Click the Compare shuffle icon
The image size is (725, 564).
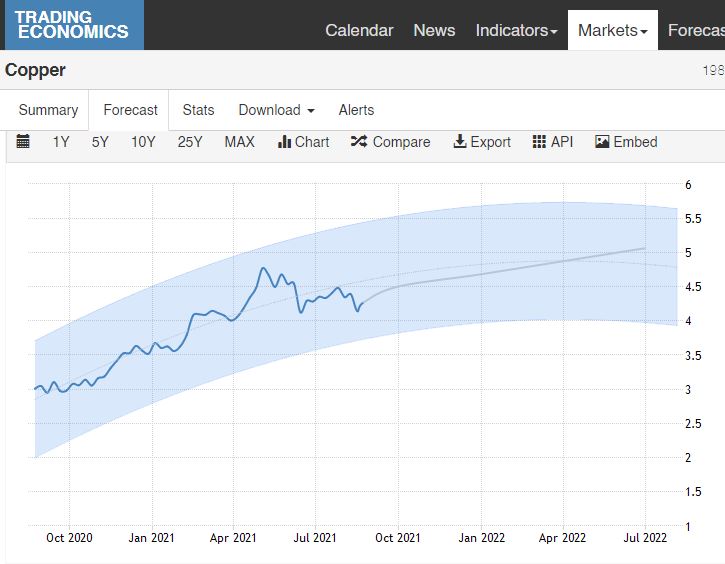click(359, 142)
